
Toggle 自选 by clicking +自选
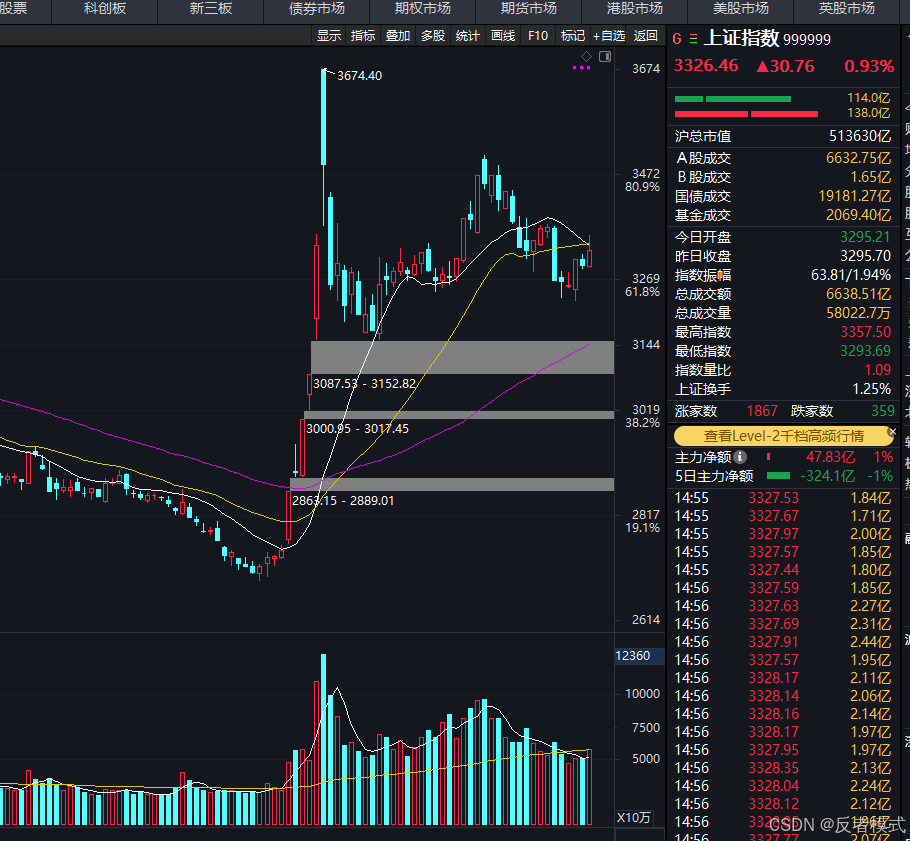coord(609,36)
